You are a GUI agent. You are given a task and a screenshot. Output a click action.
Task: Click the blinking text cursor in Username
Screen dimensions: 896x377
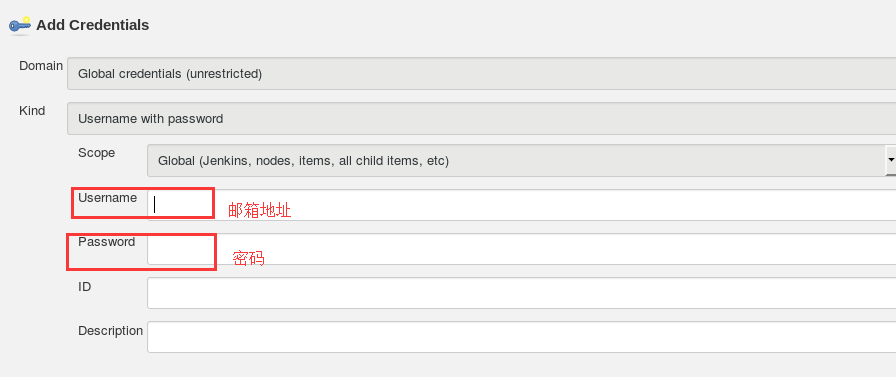[155, 204]
